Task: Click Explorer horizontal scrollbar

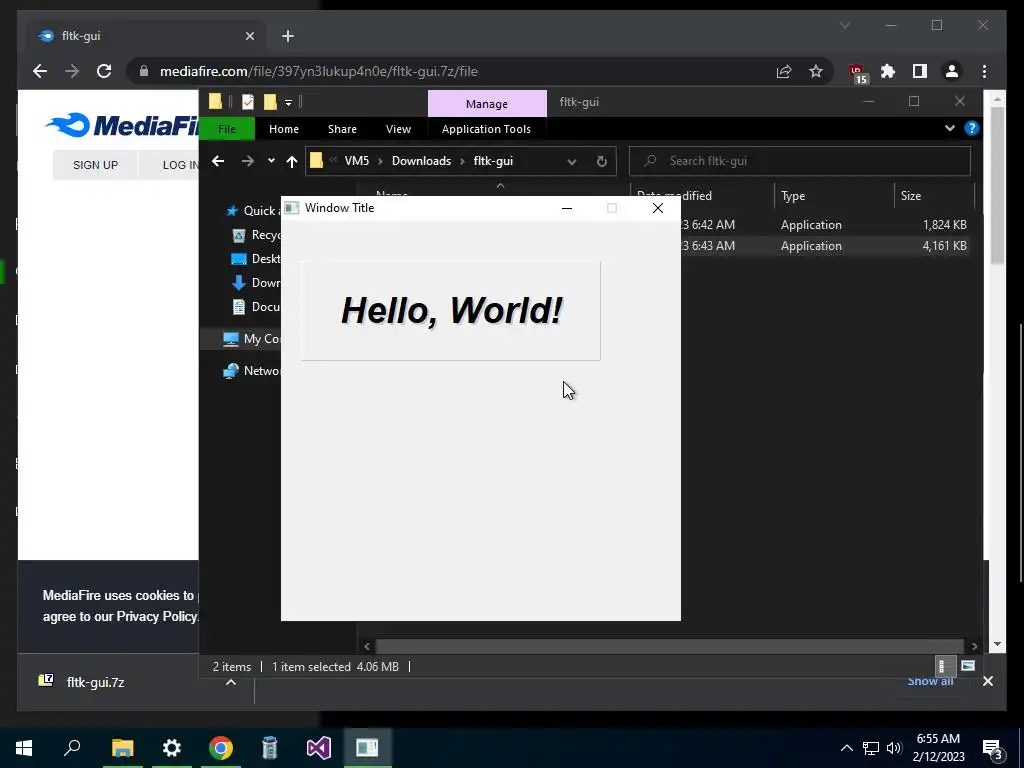Action: pos(669,646)
